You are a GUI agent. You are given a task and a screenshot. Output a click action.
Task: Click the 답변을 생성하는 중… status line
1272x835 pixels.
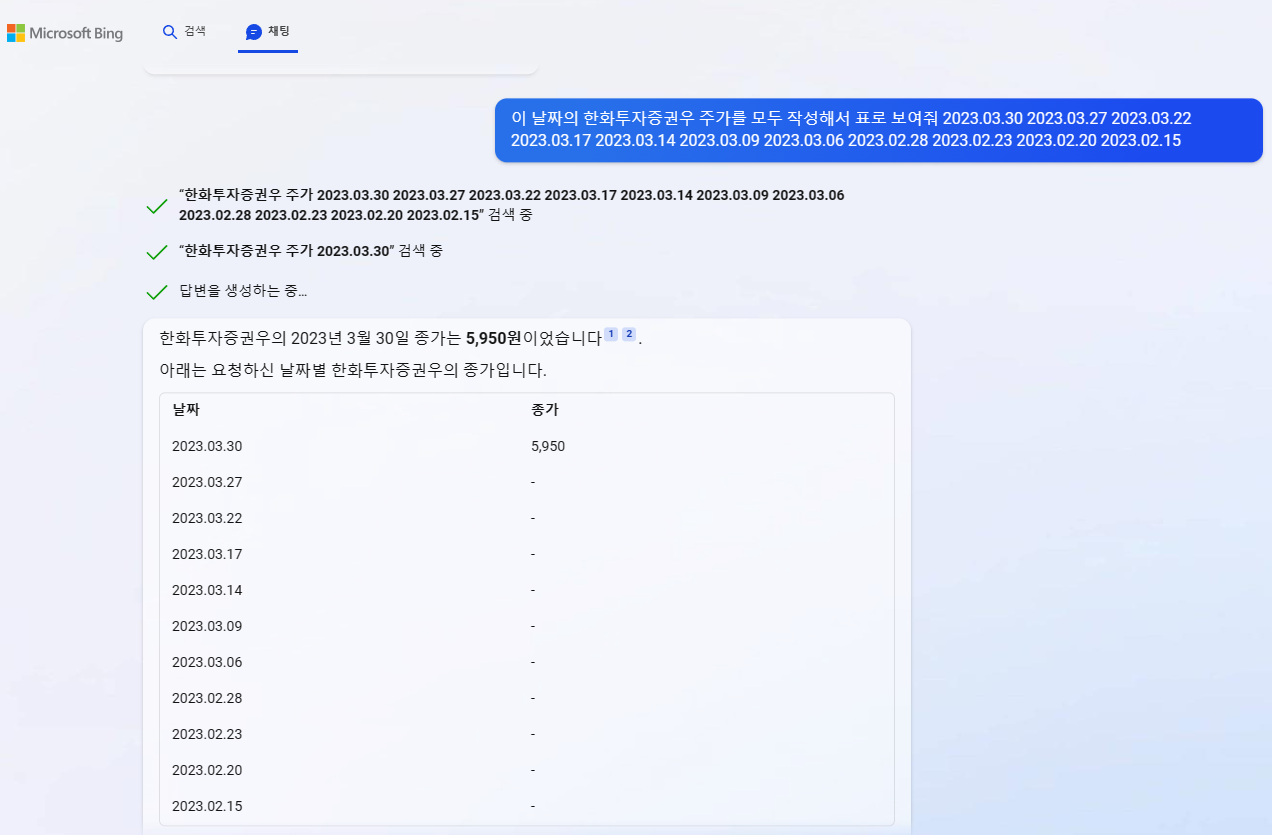pyautogui.click(x=243, y=292)
